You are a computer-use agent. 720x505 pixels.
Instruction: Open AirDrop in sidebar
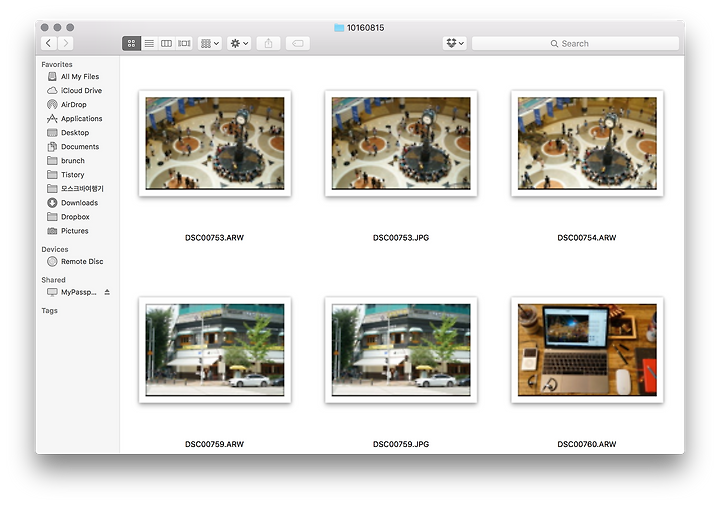click(x=73, y=105)
